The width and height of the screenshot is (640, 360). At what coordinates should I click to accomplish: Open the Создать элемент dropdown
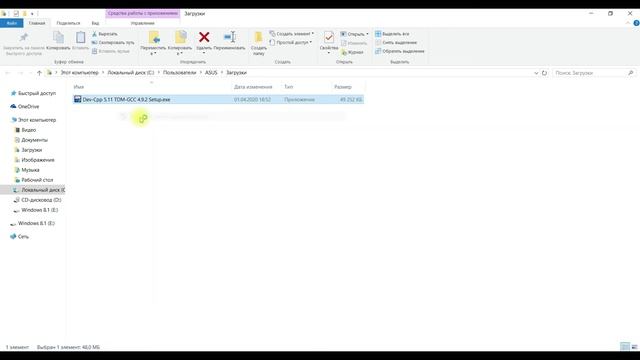[x=292, y=34]
